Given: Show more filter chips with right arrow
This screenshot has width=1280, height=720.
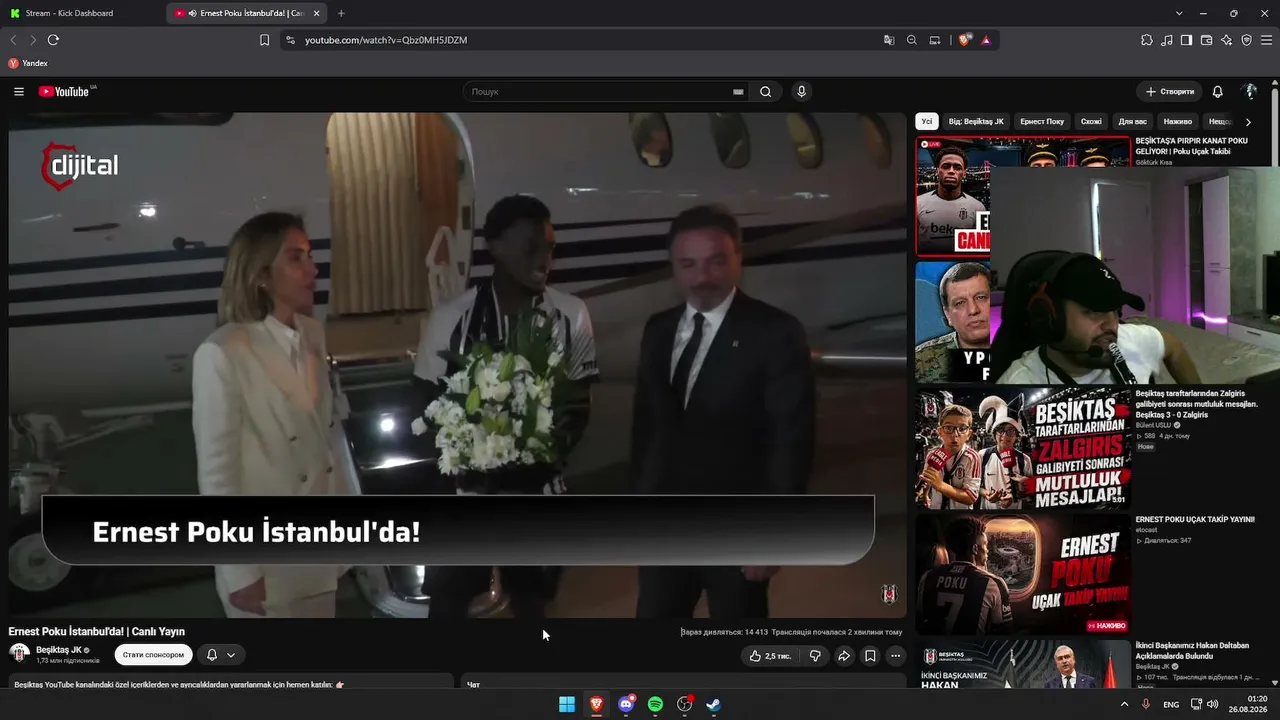Looking at the screenshot, I should (1248, 121).
